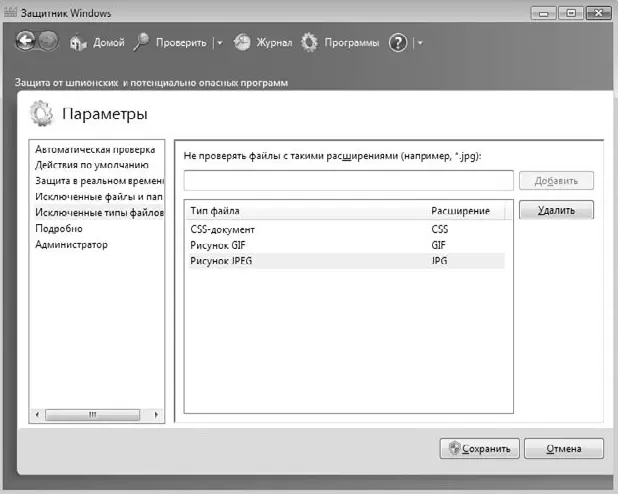Click the sidebar horizontal scrollbar thumb

click(x=93, y=415)
